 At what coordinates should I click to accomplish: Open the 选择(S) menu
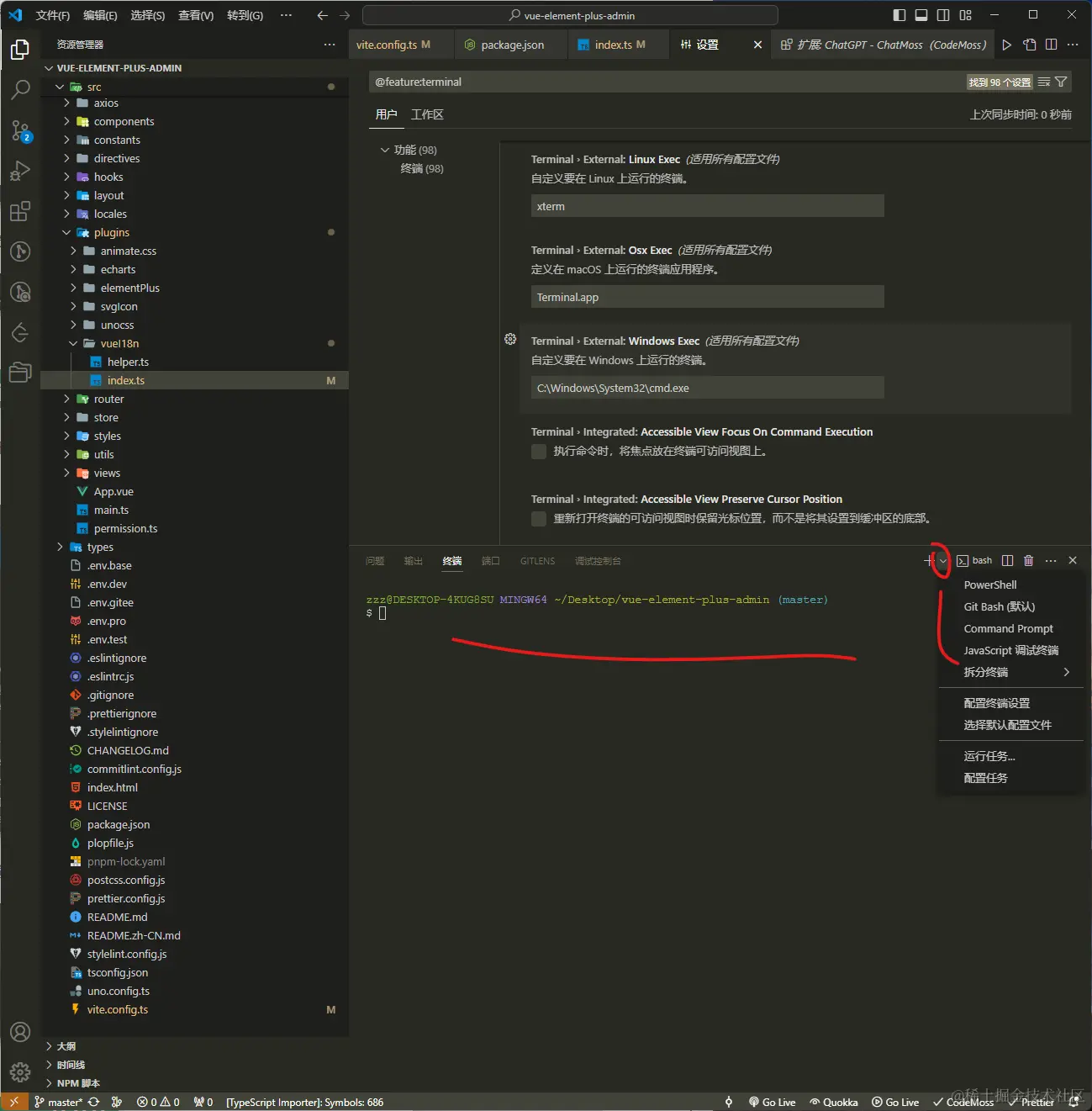point(148,15)
